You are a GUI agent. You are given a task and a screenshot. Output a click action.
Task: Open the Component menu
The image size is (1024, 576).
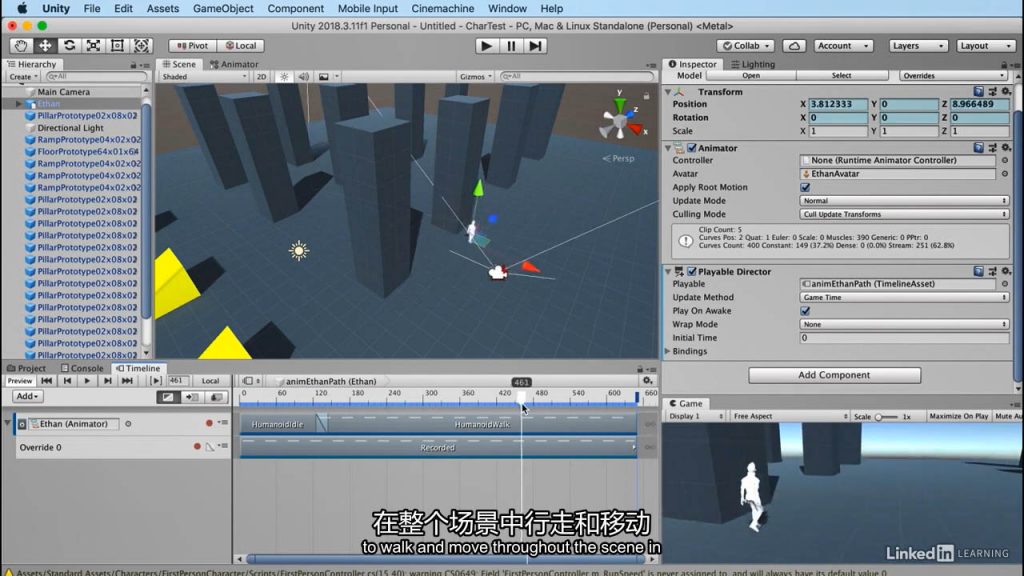295,8
